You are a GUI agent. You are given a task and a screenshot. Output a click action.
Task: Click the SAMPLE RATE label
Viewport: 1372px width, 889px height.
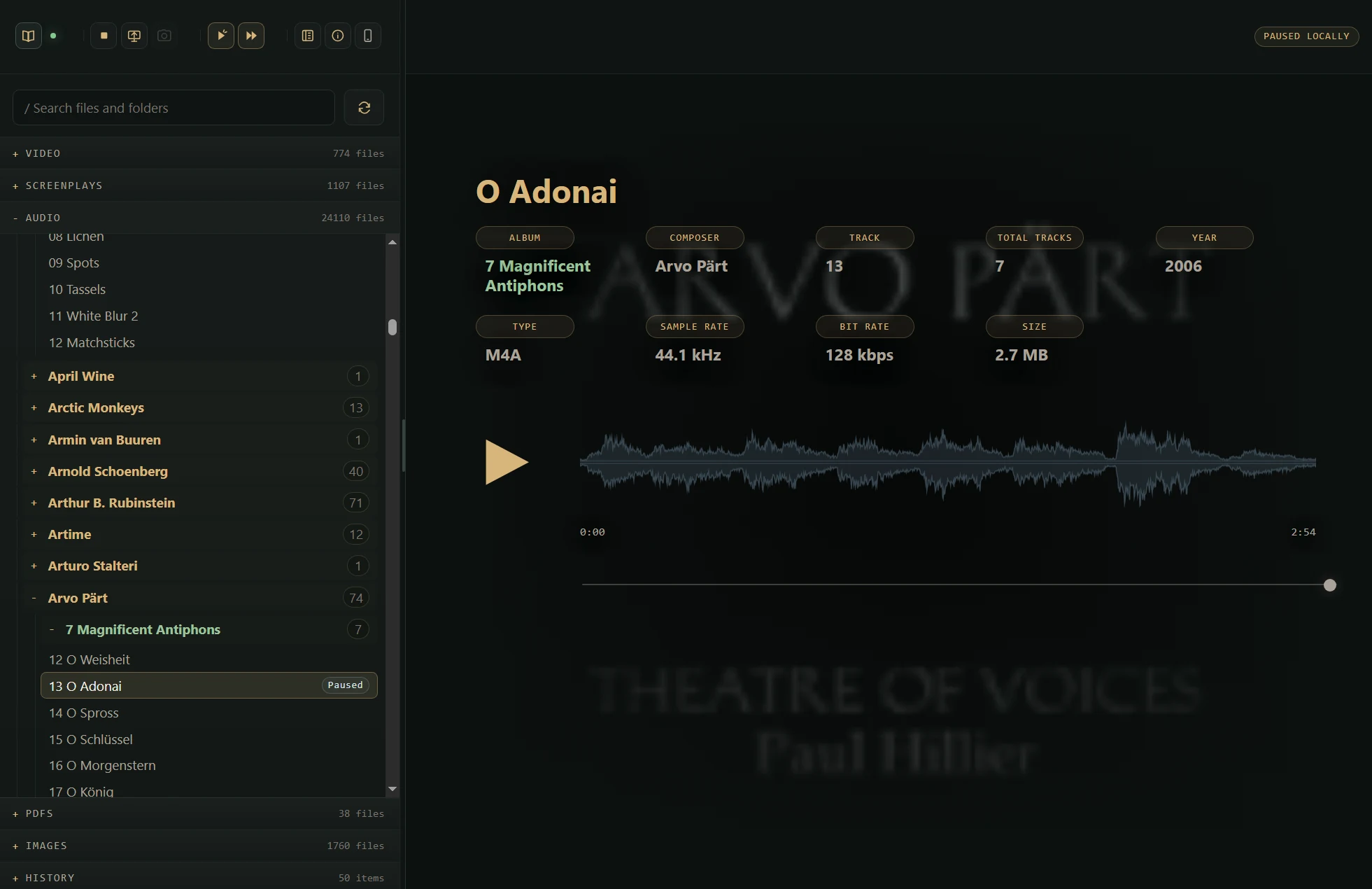point(695,326)
